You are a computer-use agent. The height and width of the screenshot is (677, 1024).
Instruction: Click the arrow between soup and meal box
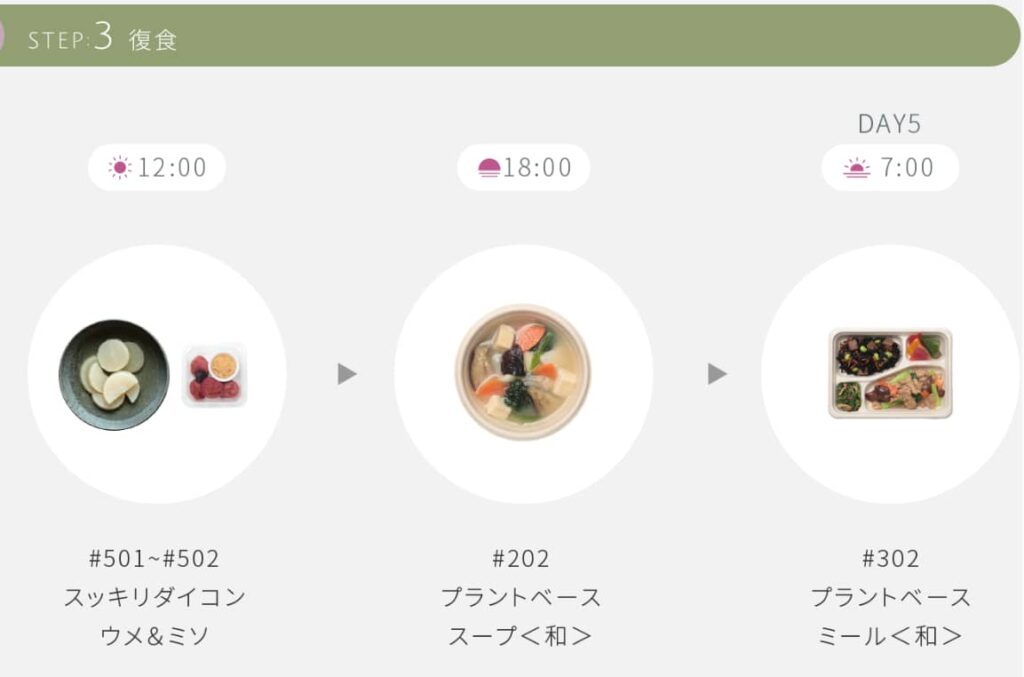[x=717, y=374]
